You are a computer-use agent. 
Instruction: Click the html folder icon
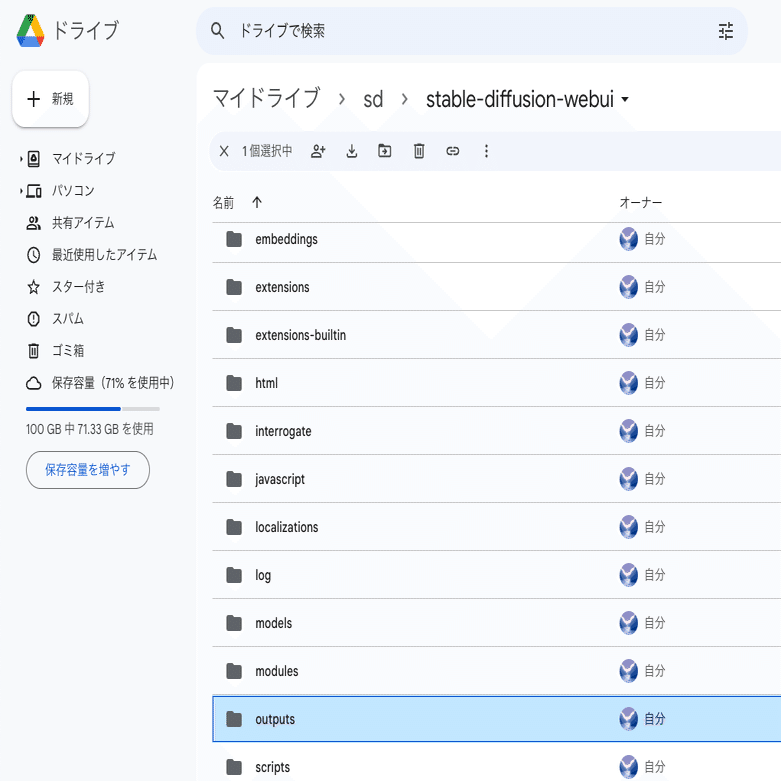[234, 383]
